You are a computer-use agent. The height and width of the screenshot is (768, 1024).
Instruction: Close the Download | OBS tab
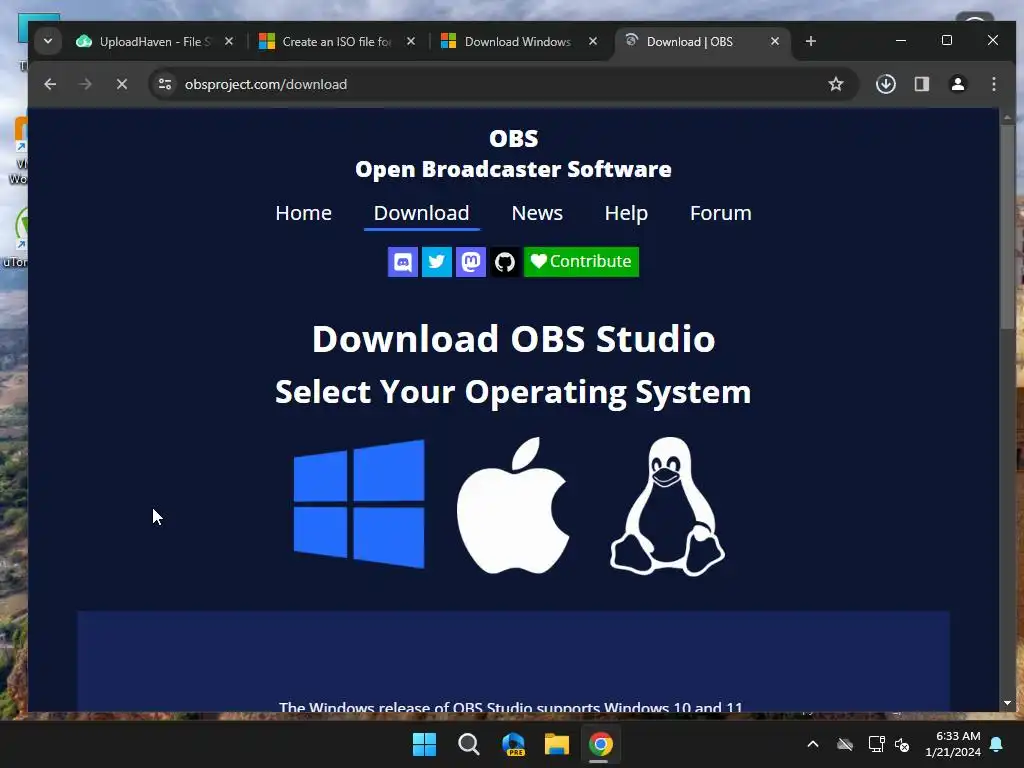pyautogui.click(x=775, y=41)
